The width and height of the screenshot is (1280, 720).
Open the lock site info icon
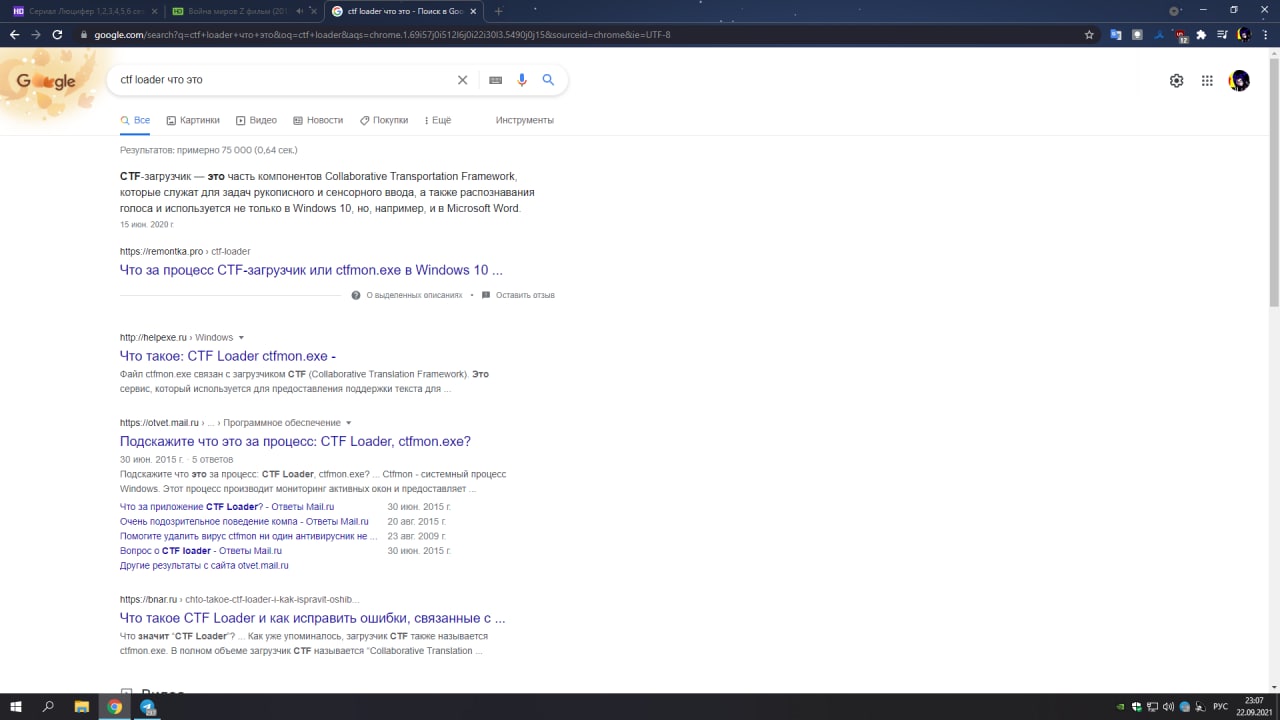pos(85,34)
